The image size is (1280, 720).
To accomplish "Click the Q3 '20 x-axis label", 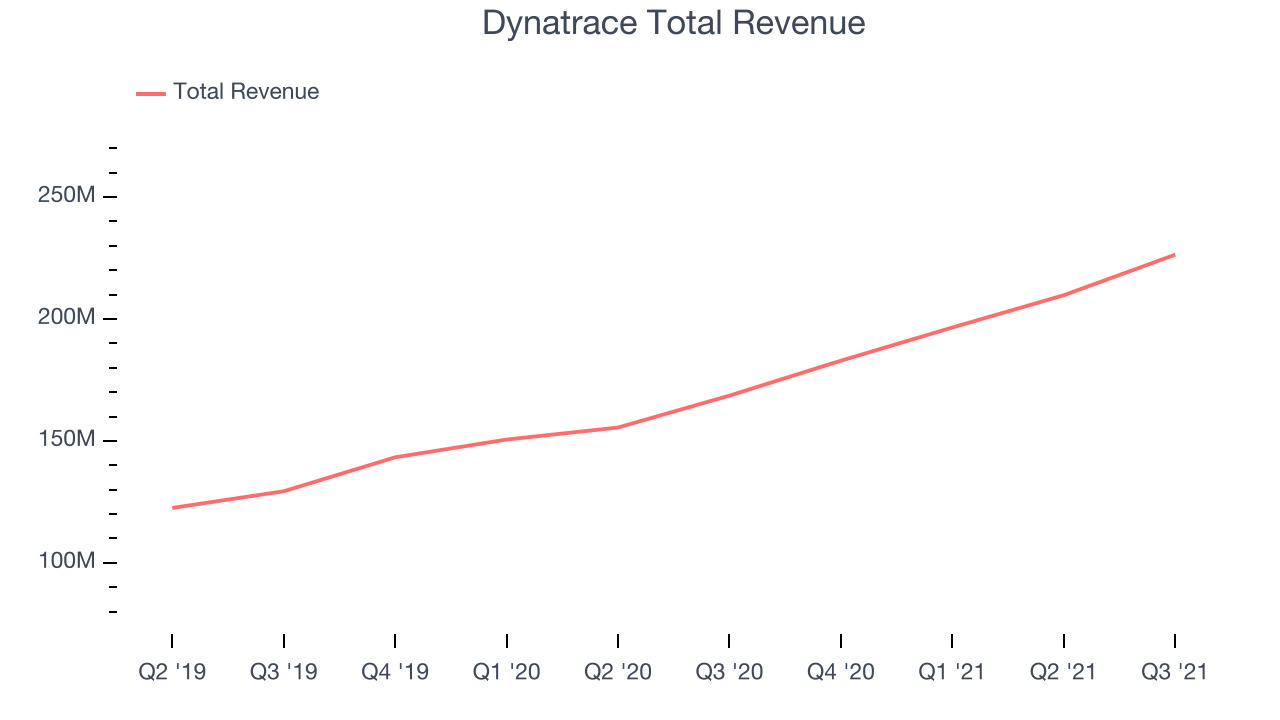I will tap(729, 672).
